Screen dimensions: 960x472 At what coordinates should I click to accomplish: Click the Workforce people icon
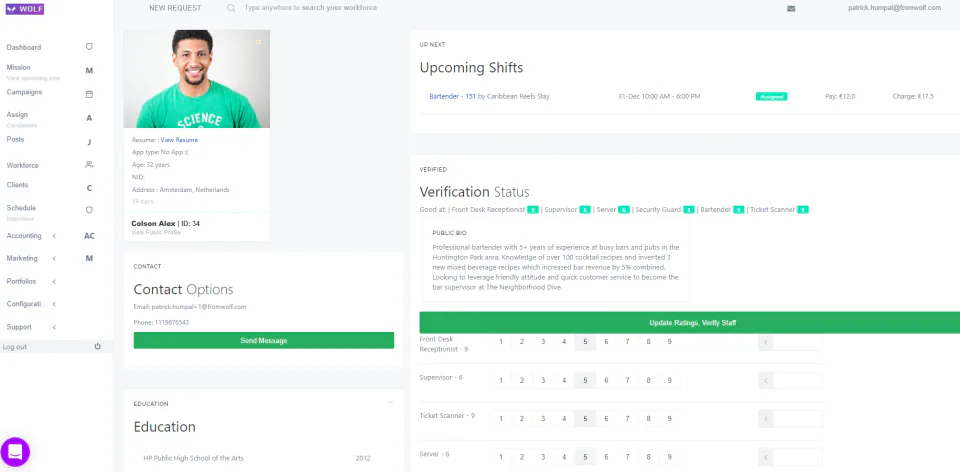(x=89, y=164)
